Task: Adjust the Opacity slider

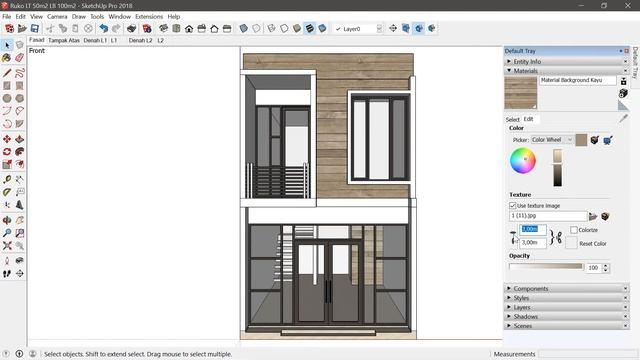Action: coord(546,267)
